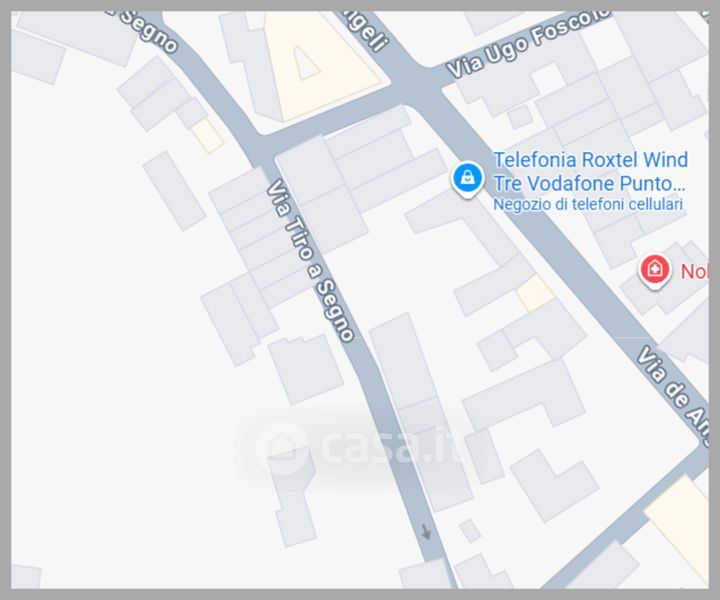Select the full Via Tiro a Segno street label

pyautogui.click(x=311, y=260)
